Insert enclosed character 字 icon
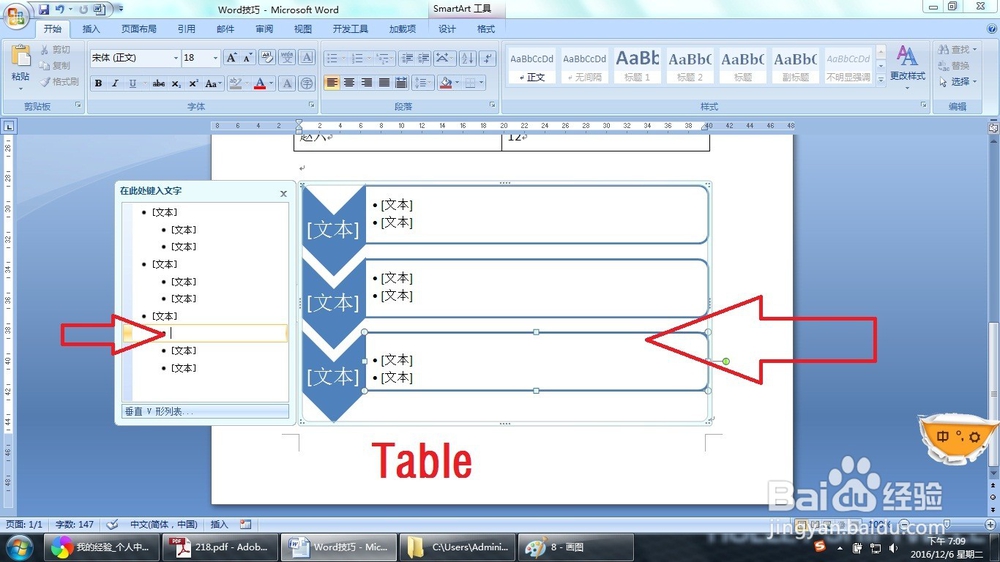The height and width of the screenshot is (562, 1000). tap(307, 84)
